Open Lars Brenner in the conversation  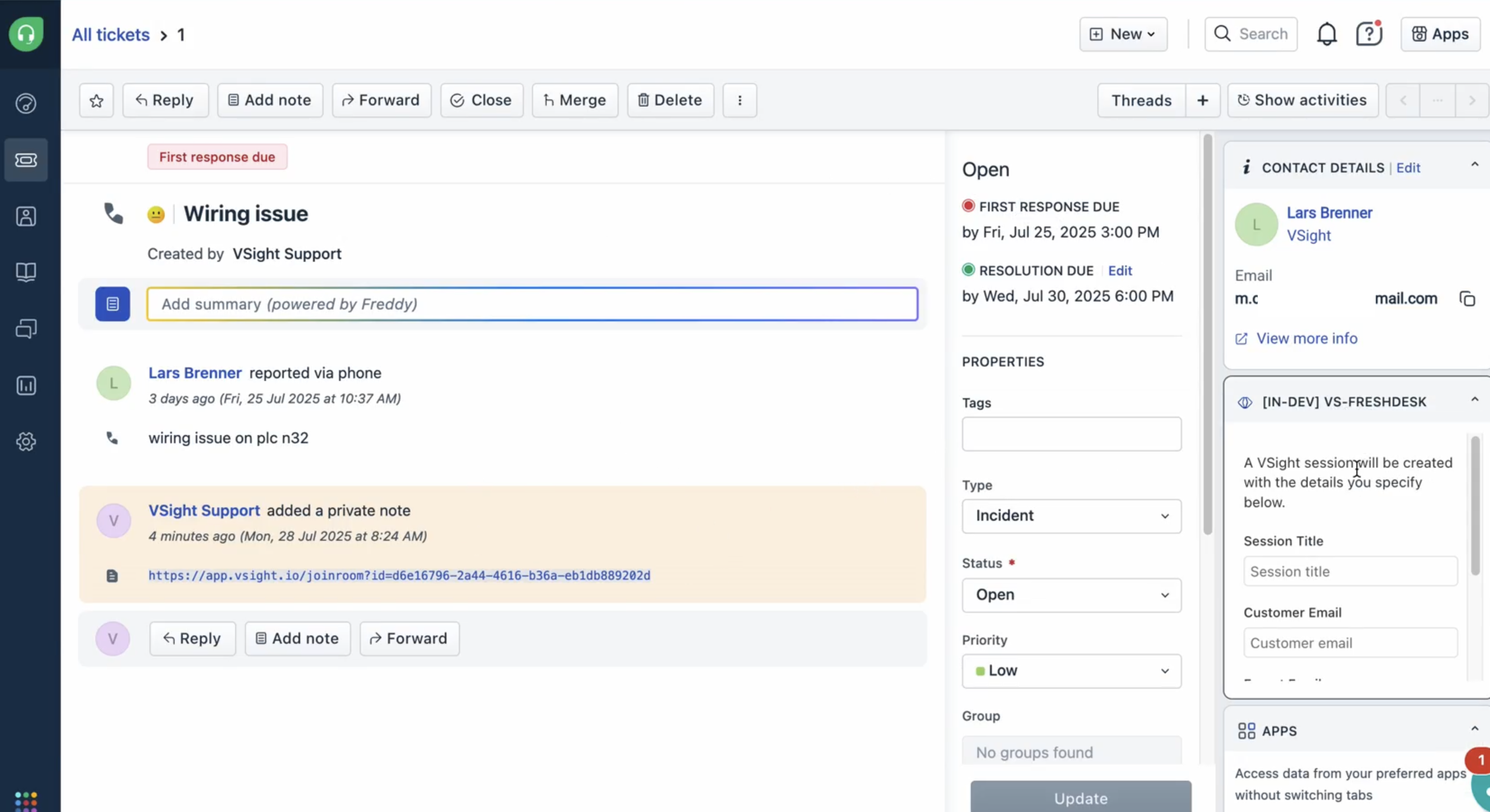[x=195, y=373]
